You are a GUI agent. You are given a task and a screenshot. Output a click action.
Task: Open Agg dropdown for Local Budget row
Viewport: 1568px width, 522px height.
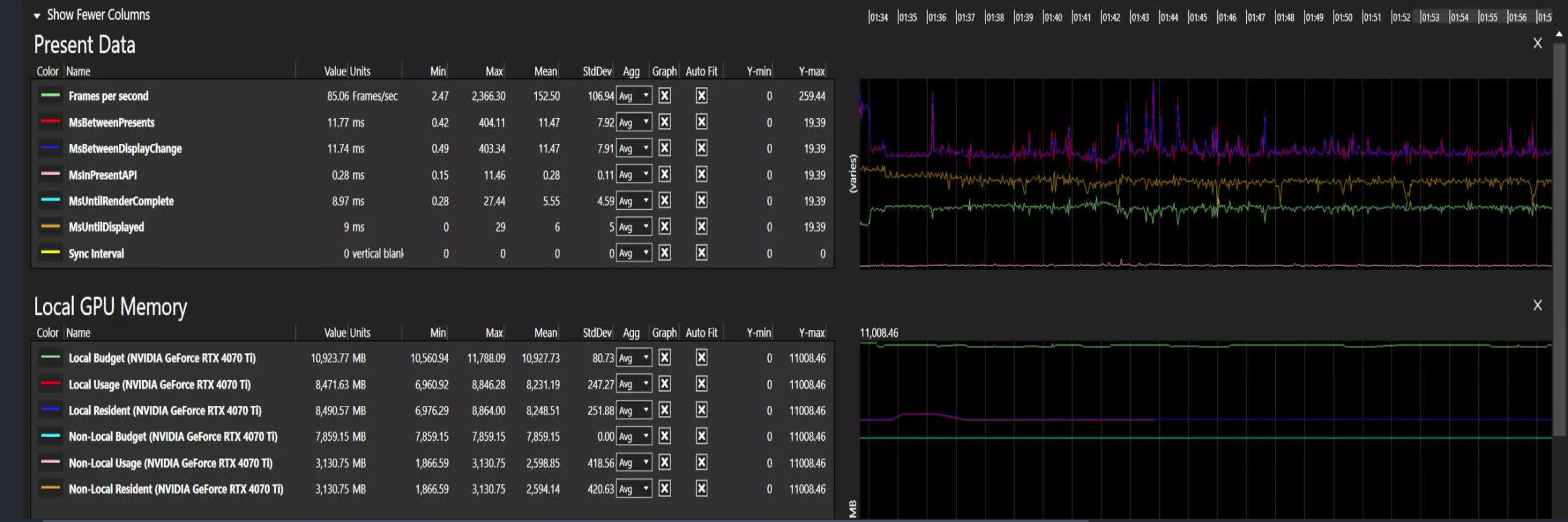pos(634,358)
